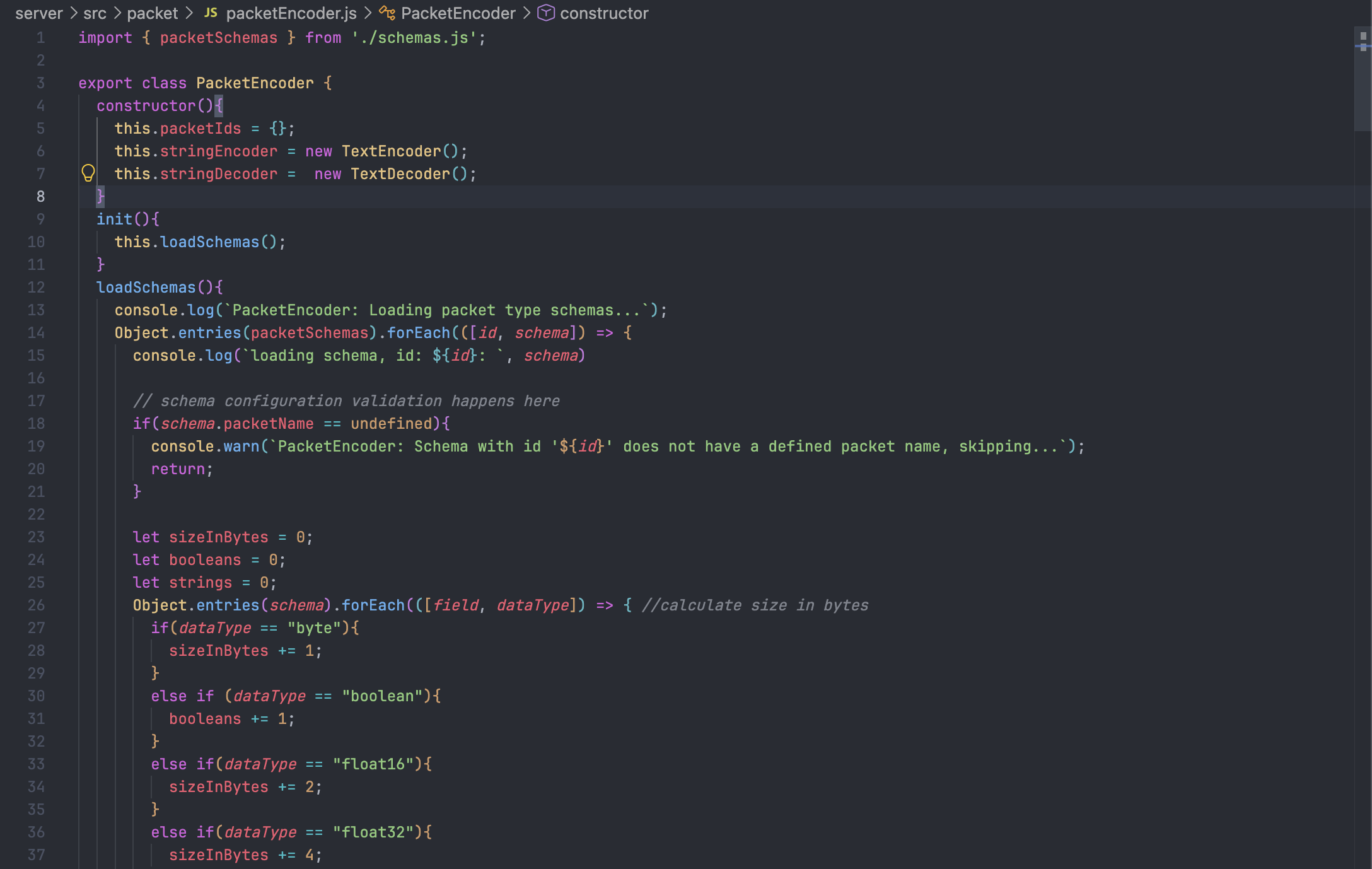The height and width of the screenshot is (869, 1372).
Task: Click 'undefined' on line 18
Action: (x=392, y=424)
